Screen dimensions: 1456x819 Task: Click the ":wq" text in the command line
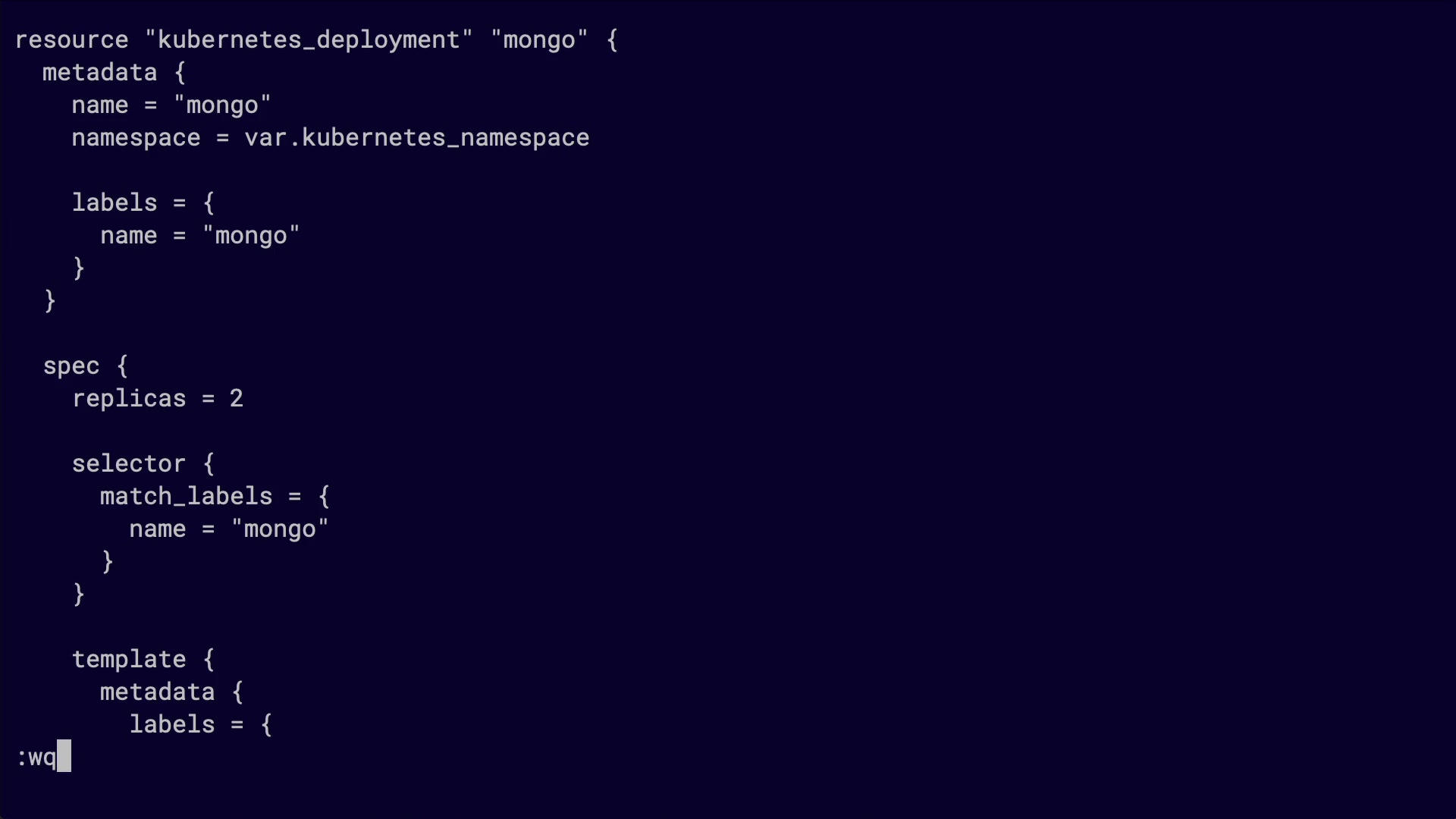click(36, 758)
